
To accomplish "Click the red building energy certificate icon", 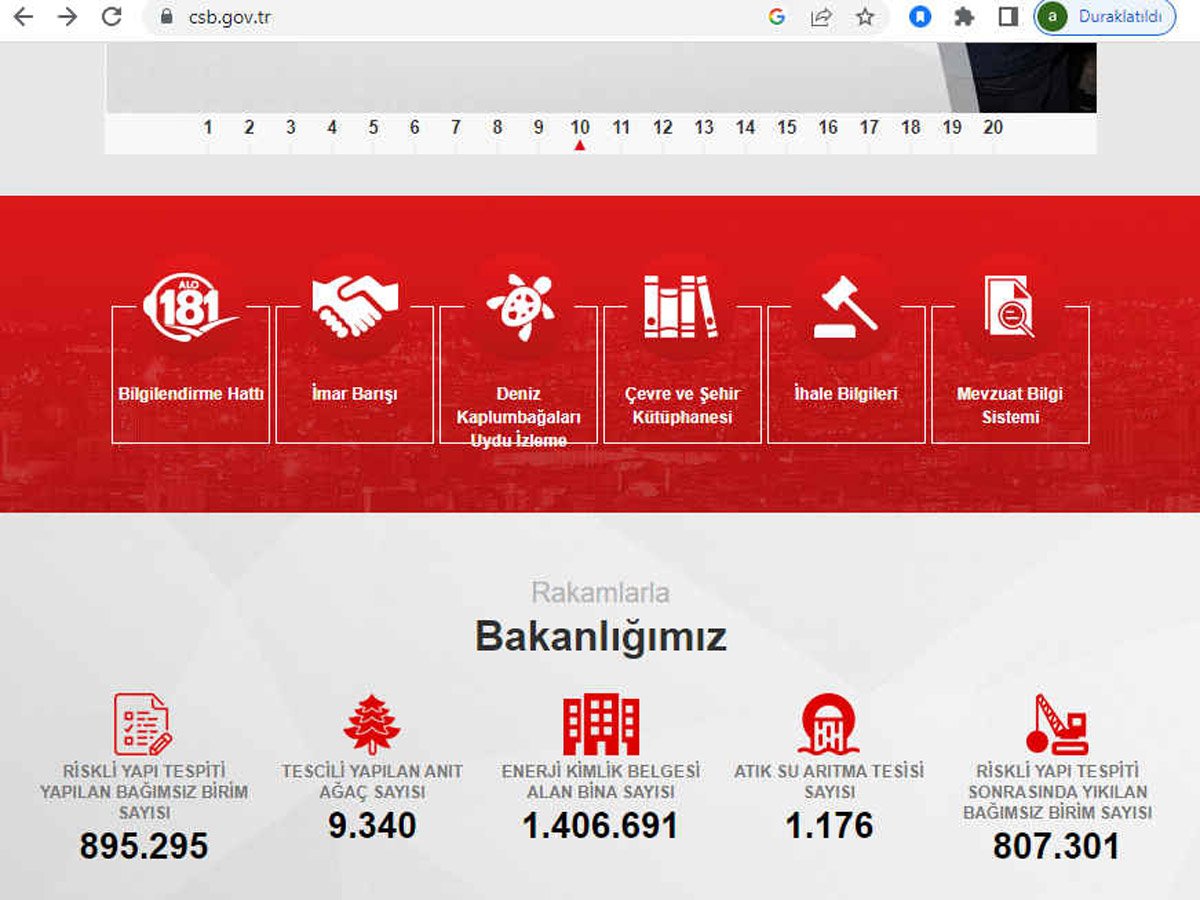I will click(601, 725).
